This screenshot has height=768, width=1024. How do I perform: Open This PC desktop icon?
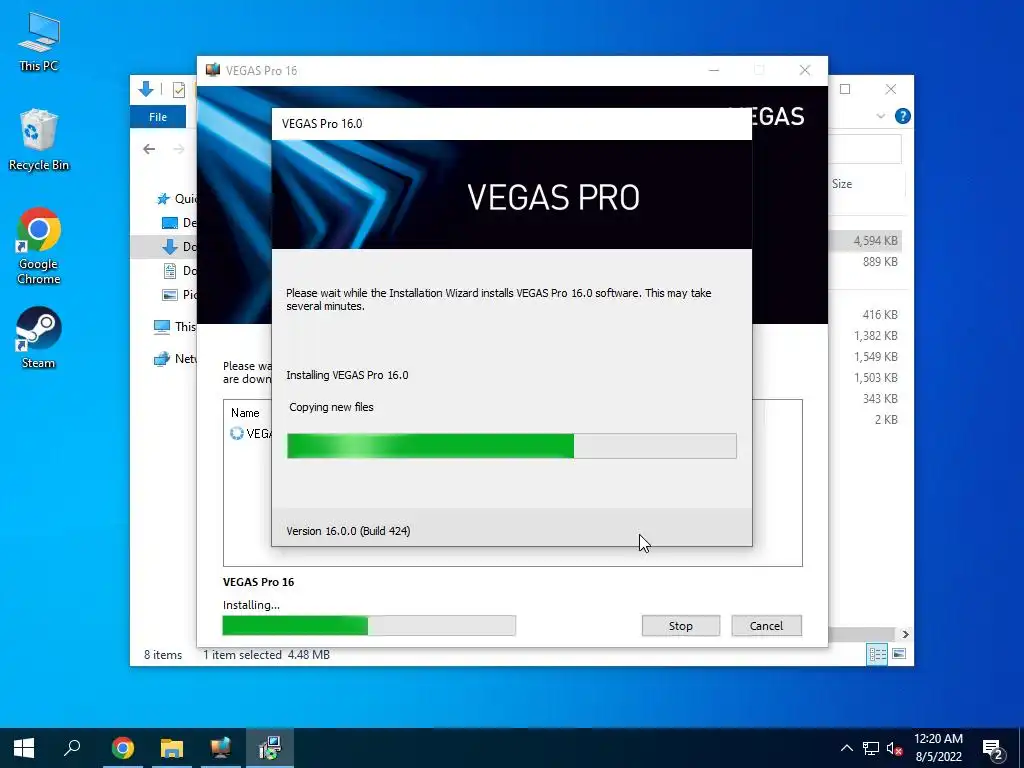[39, 42]
